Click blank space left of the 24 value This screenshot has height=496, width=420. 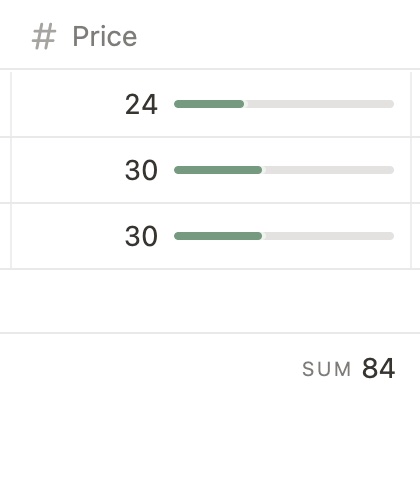click(67, 104)
